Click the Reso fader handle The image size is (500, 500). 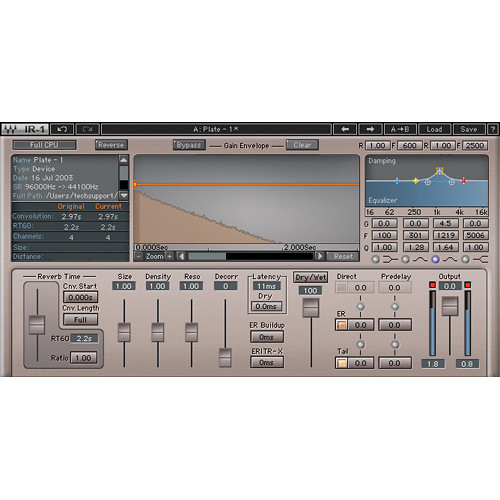coord(191,332)
